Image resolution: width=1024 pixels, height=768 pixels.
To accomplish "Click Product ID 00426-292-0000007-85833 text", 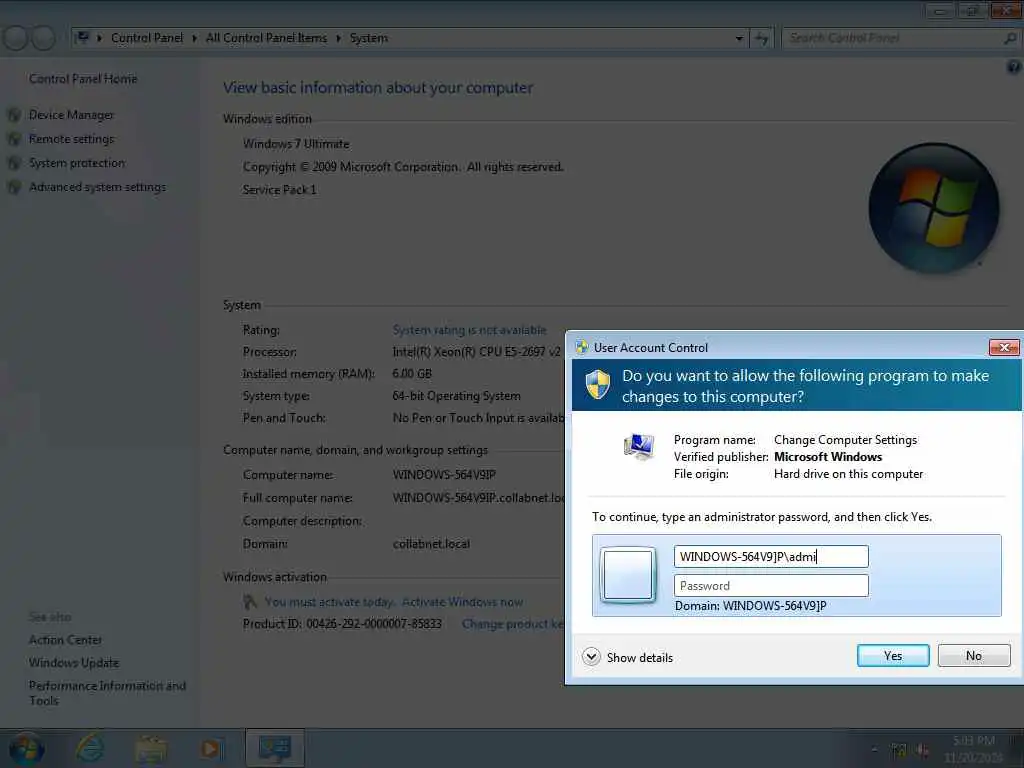I will 342,624.
